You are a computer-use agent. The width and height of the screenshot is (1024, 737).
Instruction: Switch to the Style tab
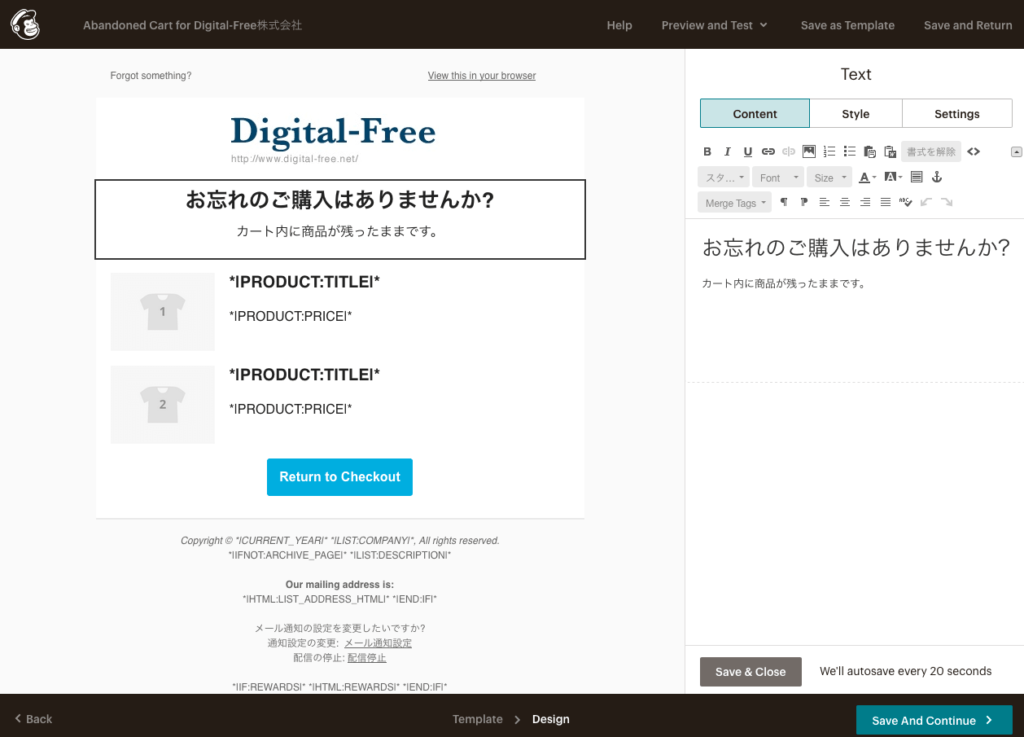(x=855, y=114)
